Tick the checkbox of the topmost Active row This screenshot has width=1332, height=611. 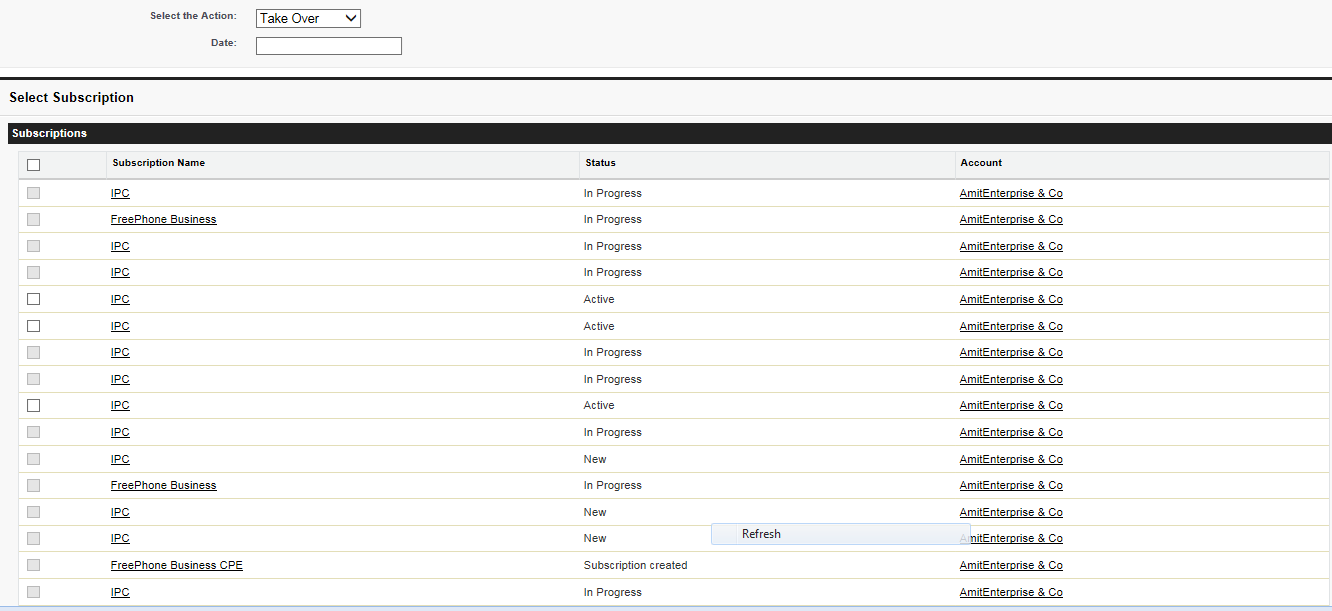pos(34,299)
